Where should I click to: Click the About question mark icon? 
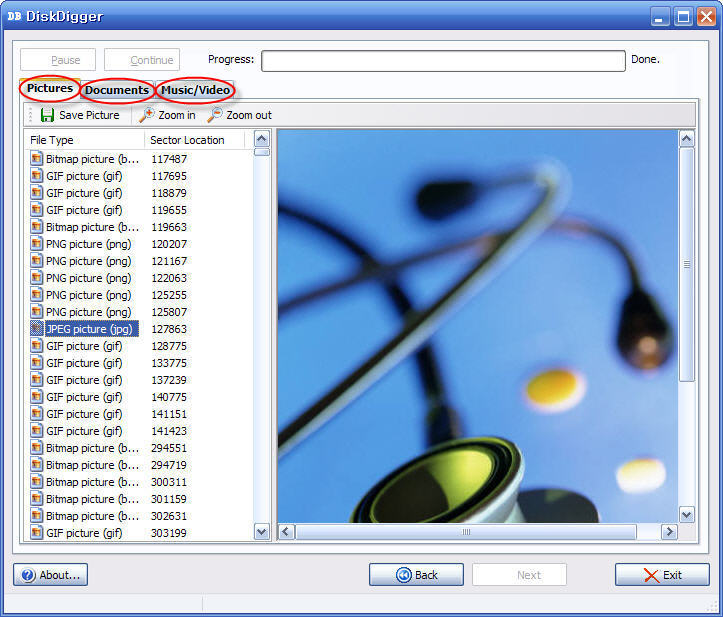[28, 575]
